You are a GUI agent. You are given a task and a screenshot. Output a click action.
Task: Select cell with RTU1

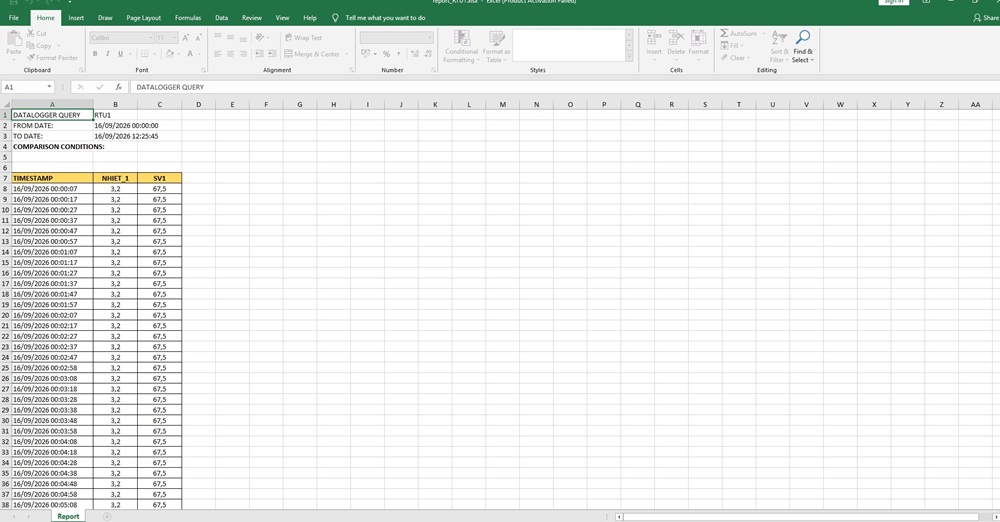[115, 115]
